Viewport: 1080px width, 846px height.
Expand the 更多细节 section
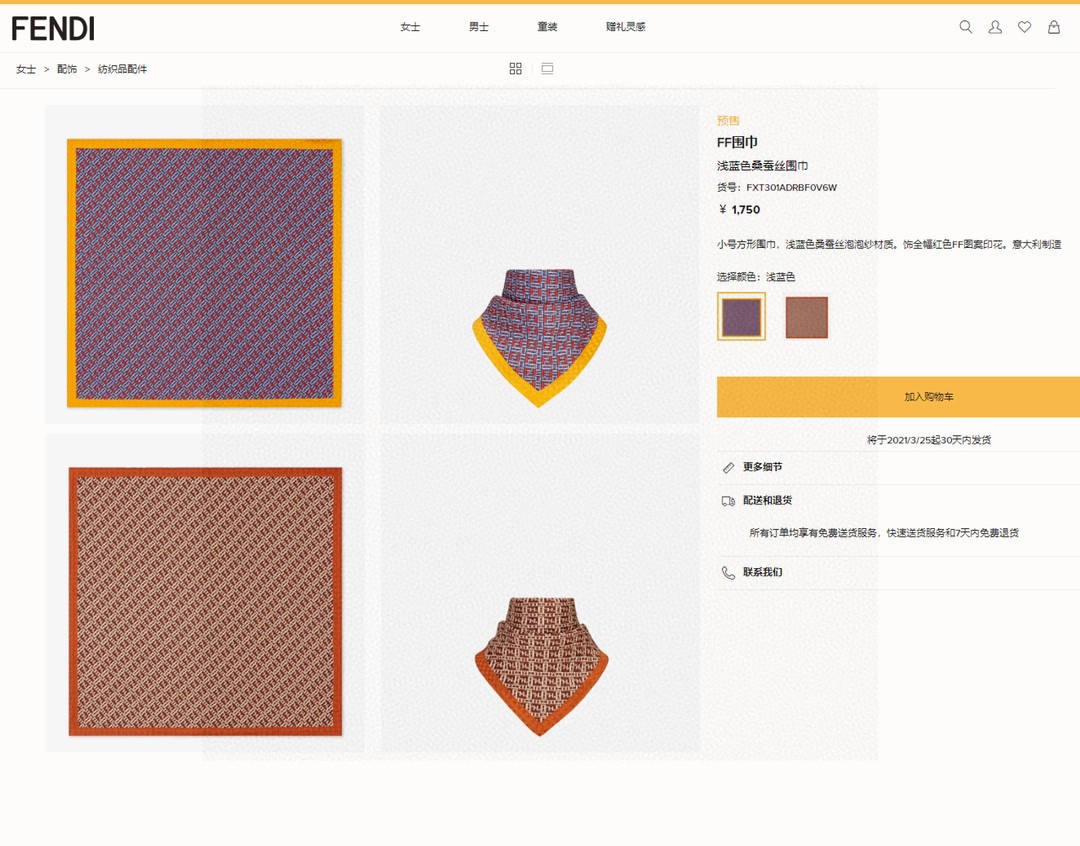point(762,467)
